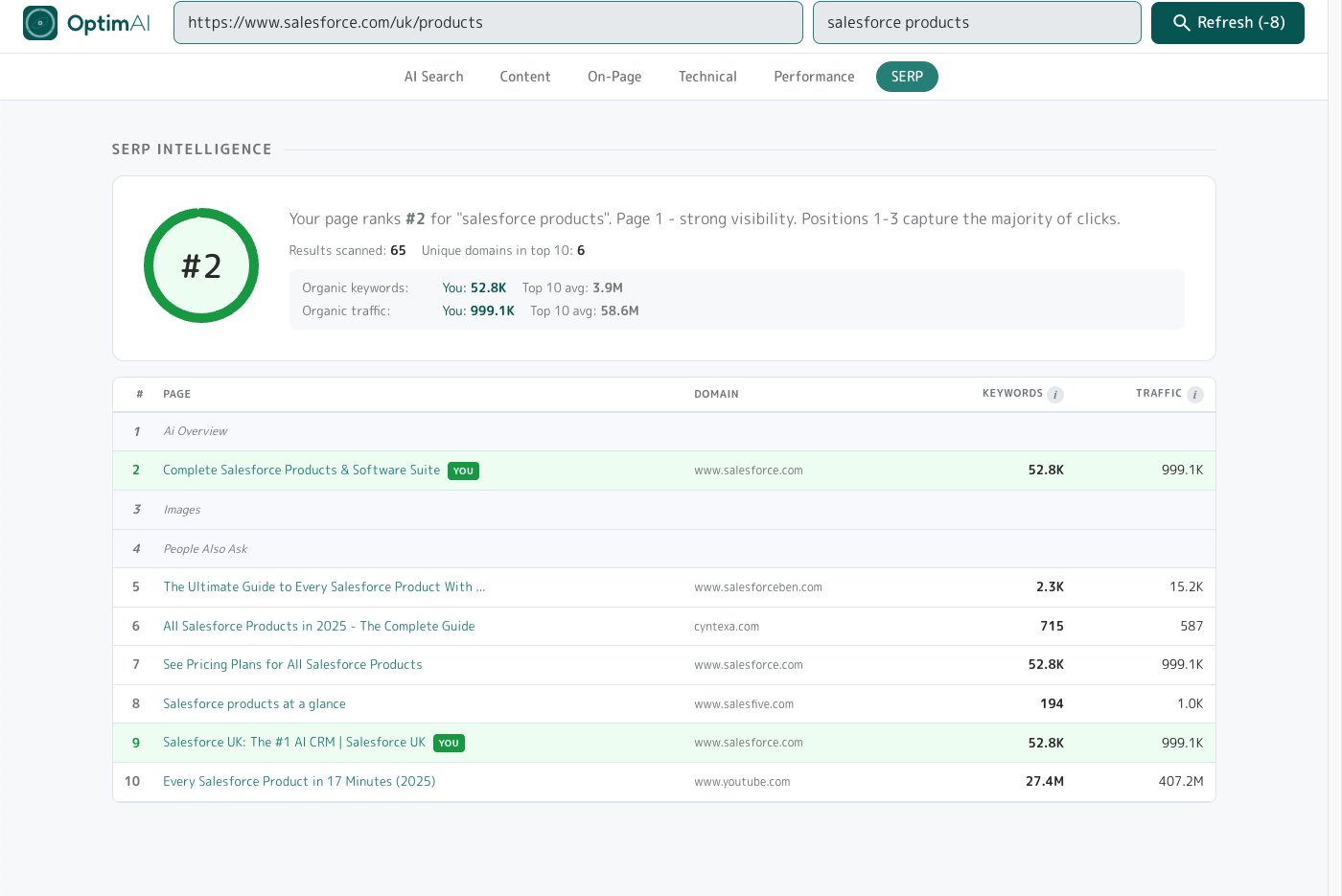
Task: Click the Traffic column info icon
Action: [1195, 395]
